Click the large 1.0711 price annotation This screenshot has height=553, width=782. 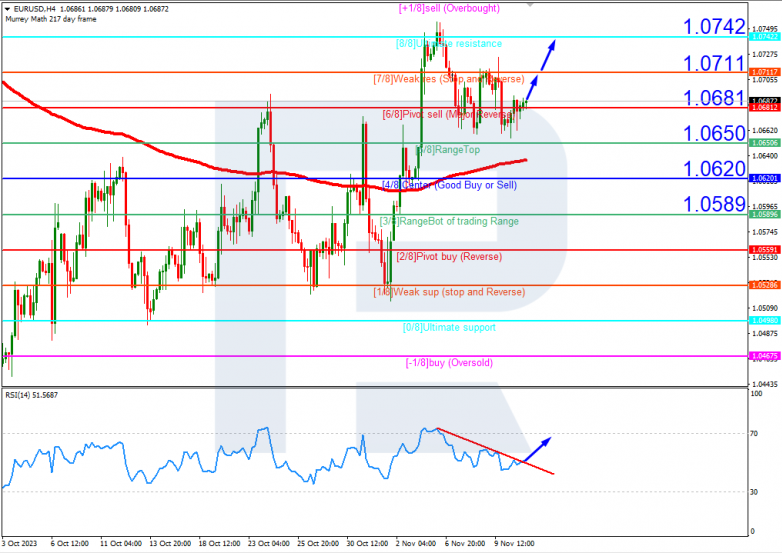(x=714, y=63)
